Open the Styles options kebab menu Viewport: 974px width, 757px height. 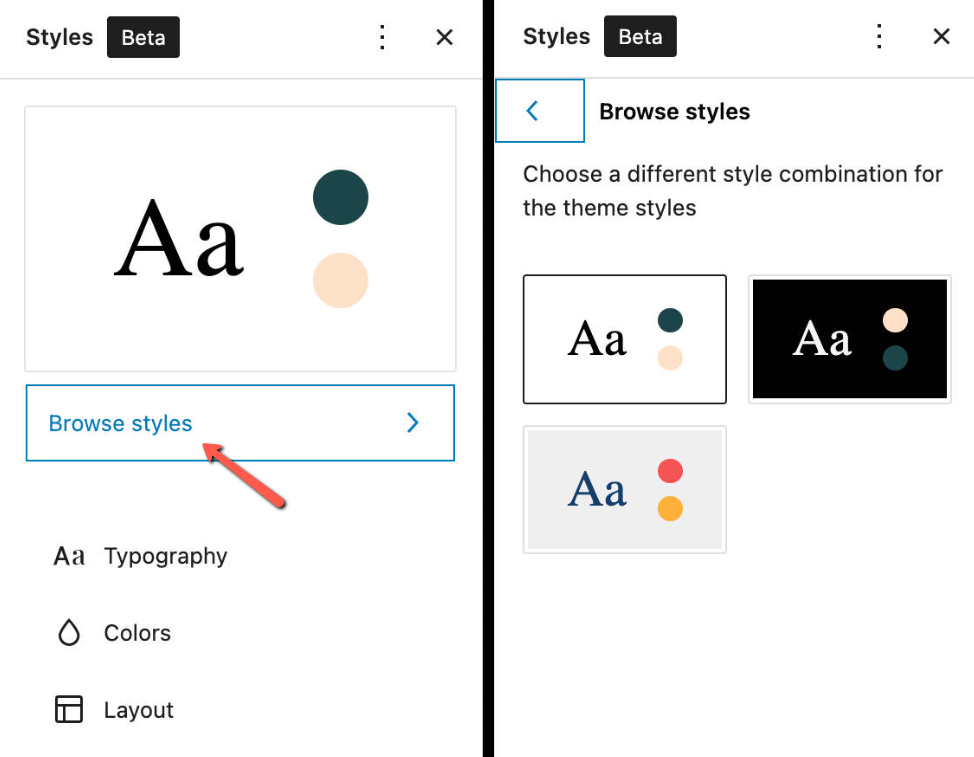(x=383, y=36)
